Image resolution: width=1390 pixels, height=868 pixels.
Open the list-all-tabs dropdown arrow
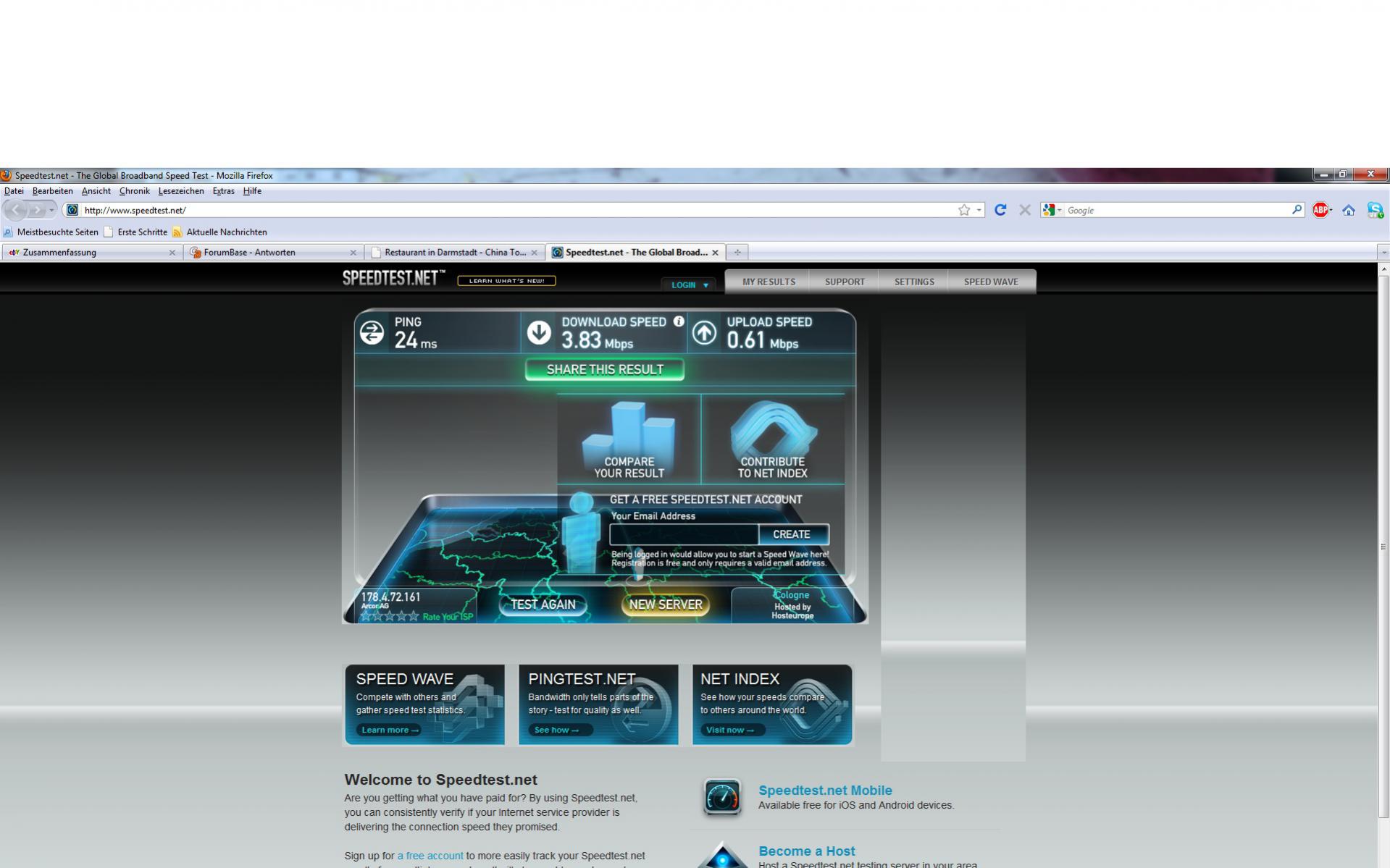pos(1383,253)
